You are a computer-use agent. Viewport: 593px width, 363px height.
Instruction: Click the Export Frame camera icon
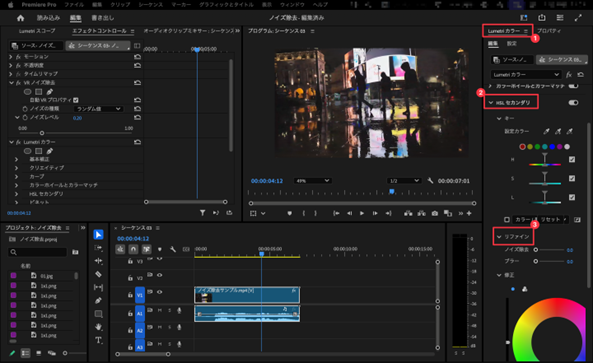click(435, 213)
